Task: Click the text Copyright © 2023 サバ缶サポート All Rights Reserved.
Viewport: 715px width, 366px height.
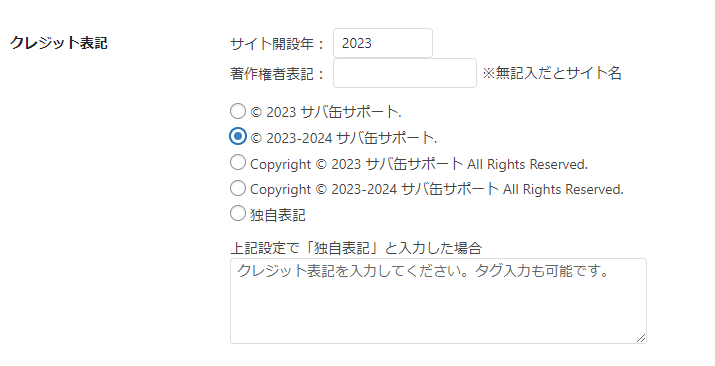Action: pos(419,164)
